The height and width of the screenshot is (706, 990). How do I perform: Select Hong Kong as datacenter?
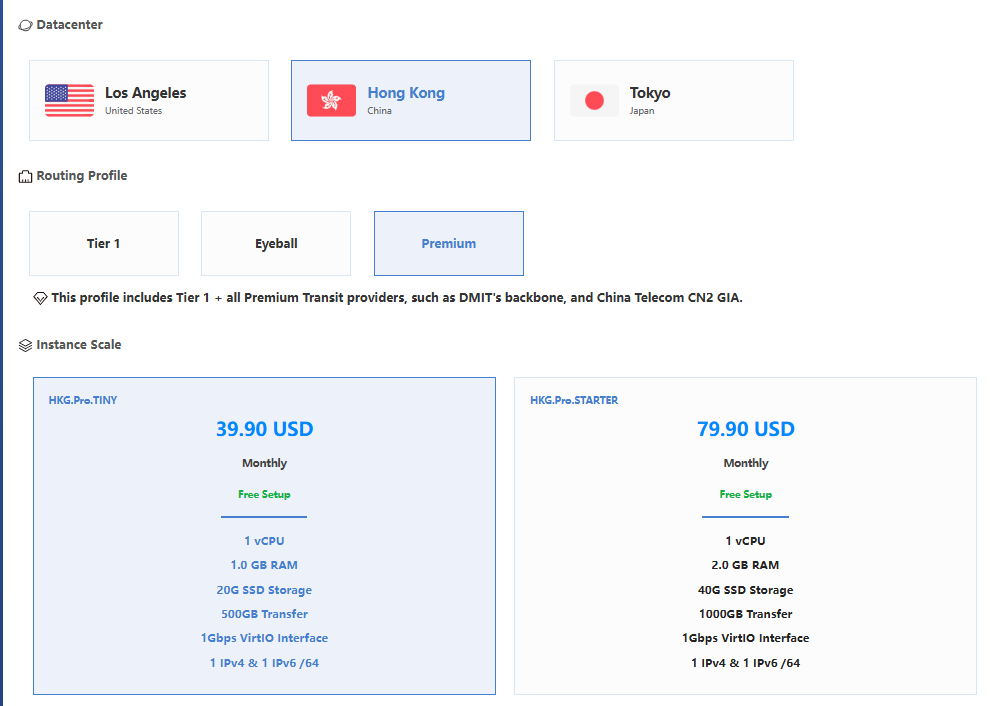(x=410, y=100)
